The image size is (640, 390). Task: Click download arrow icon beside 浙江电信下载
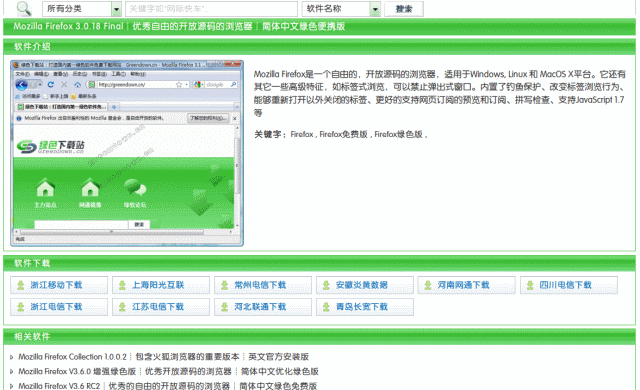20,307
